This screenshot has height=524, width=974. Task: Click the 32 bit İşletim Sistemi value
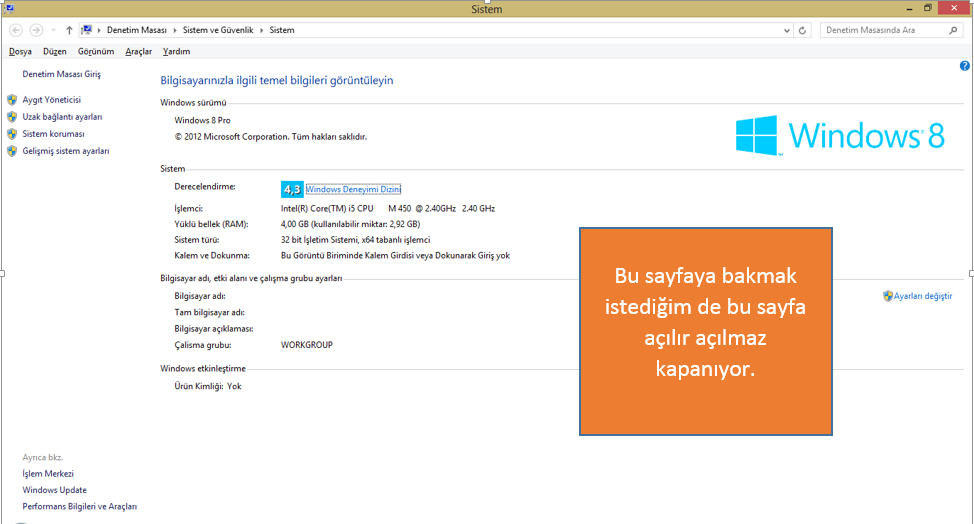pos(355,240)
